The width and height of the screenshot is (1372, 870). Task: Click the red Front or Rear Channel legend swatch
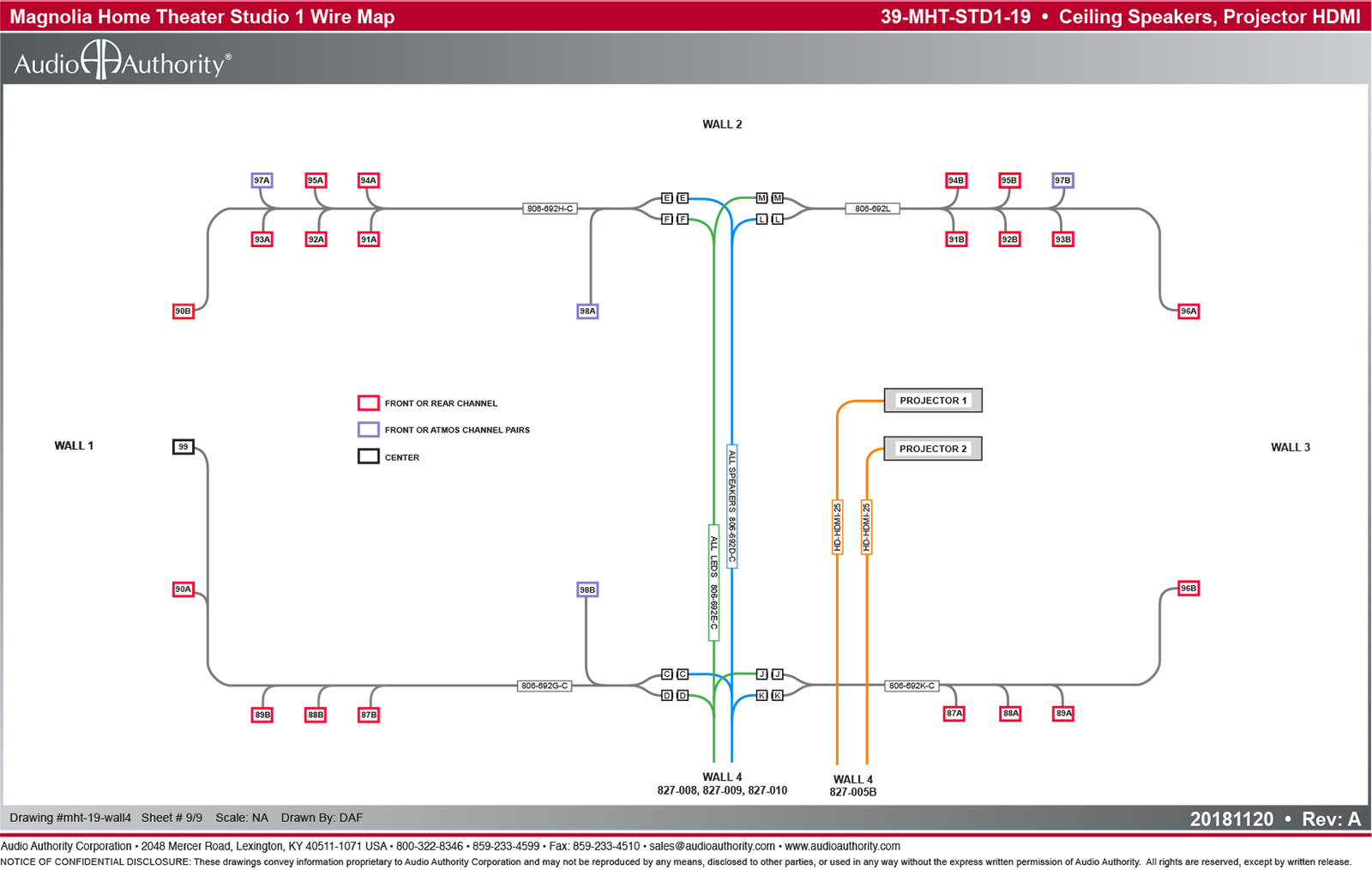pyautogui.click(x=369, y=403)
